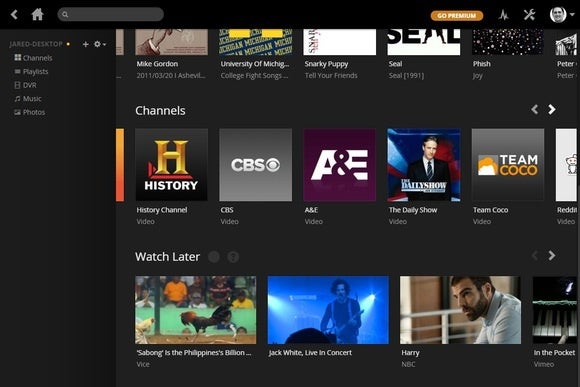Click the Team Coco title text
580x387 pixels.
(x=490, y=210)
